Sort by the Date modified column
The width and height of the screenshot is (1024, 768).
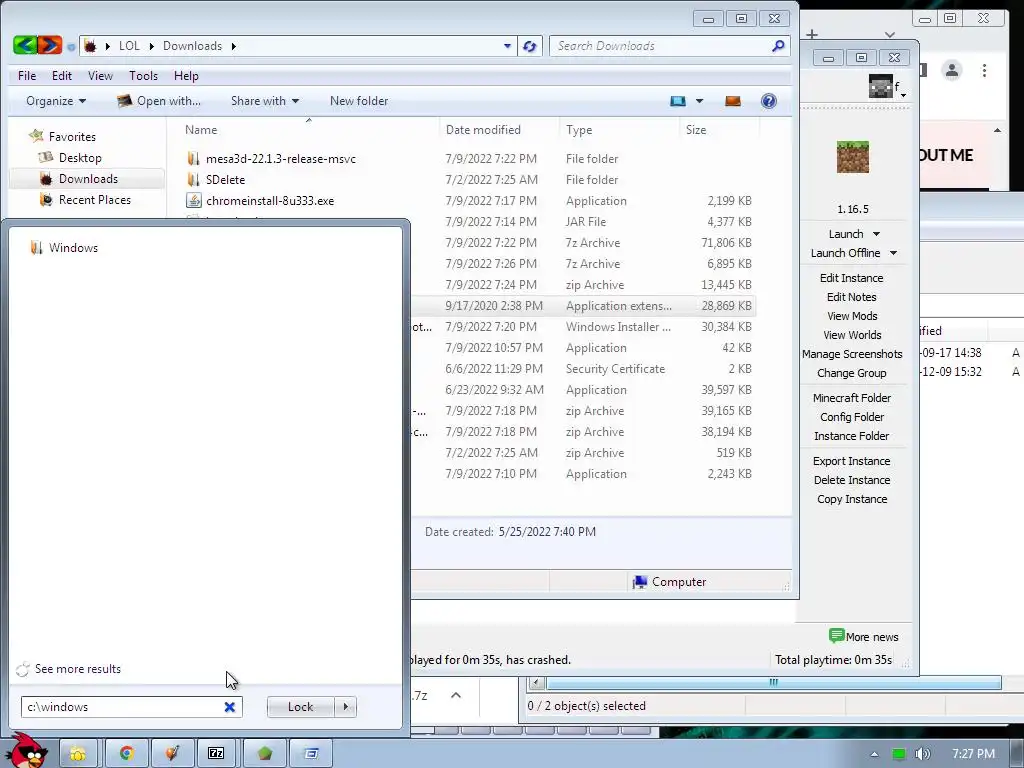click(x=483, y=129)
